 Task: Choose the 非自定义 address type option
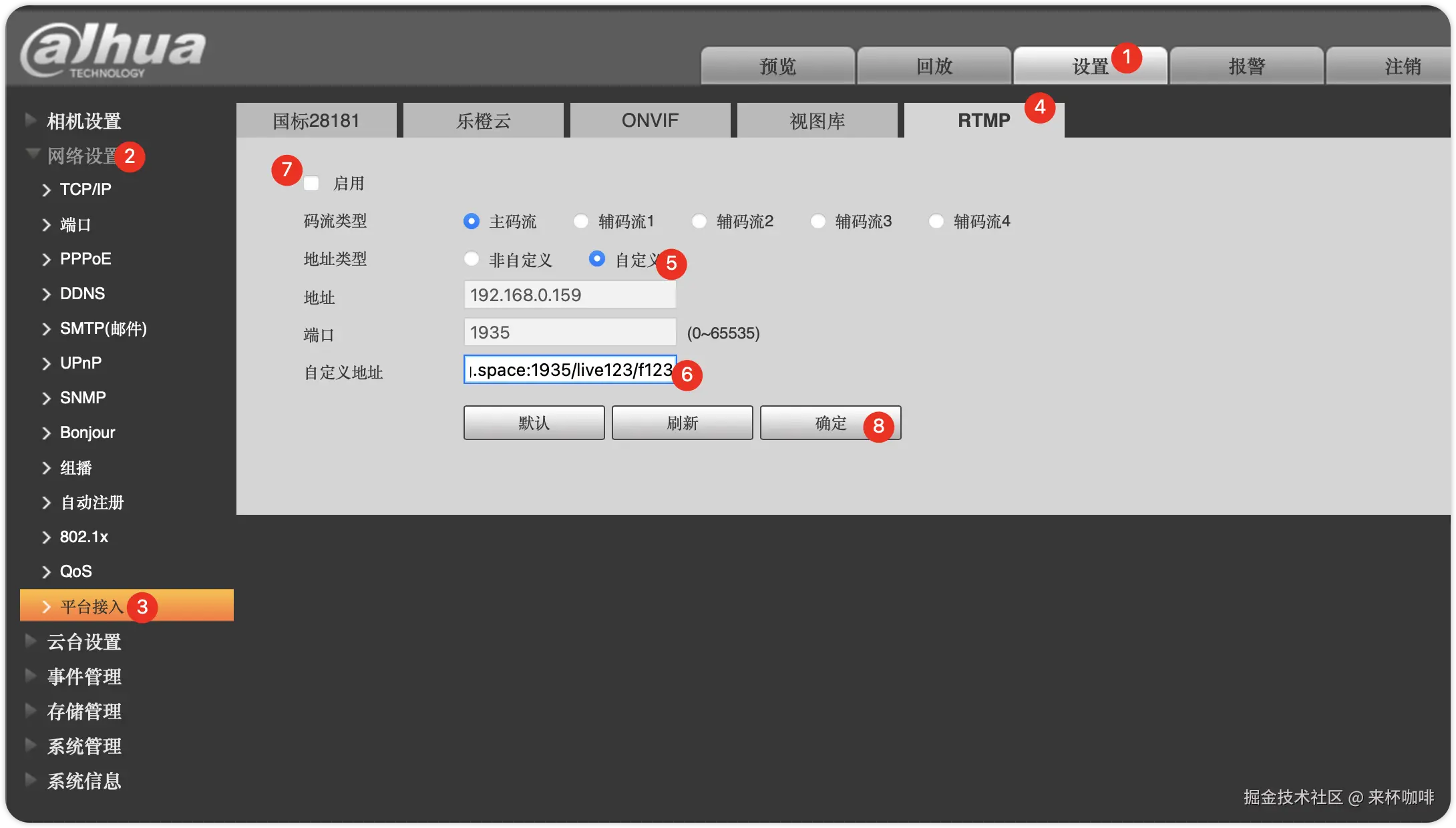point(472,259)
